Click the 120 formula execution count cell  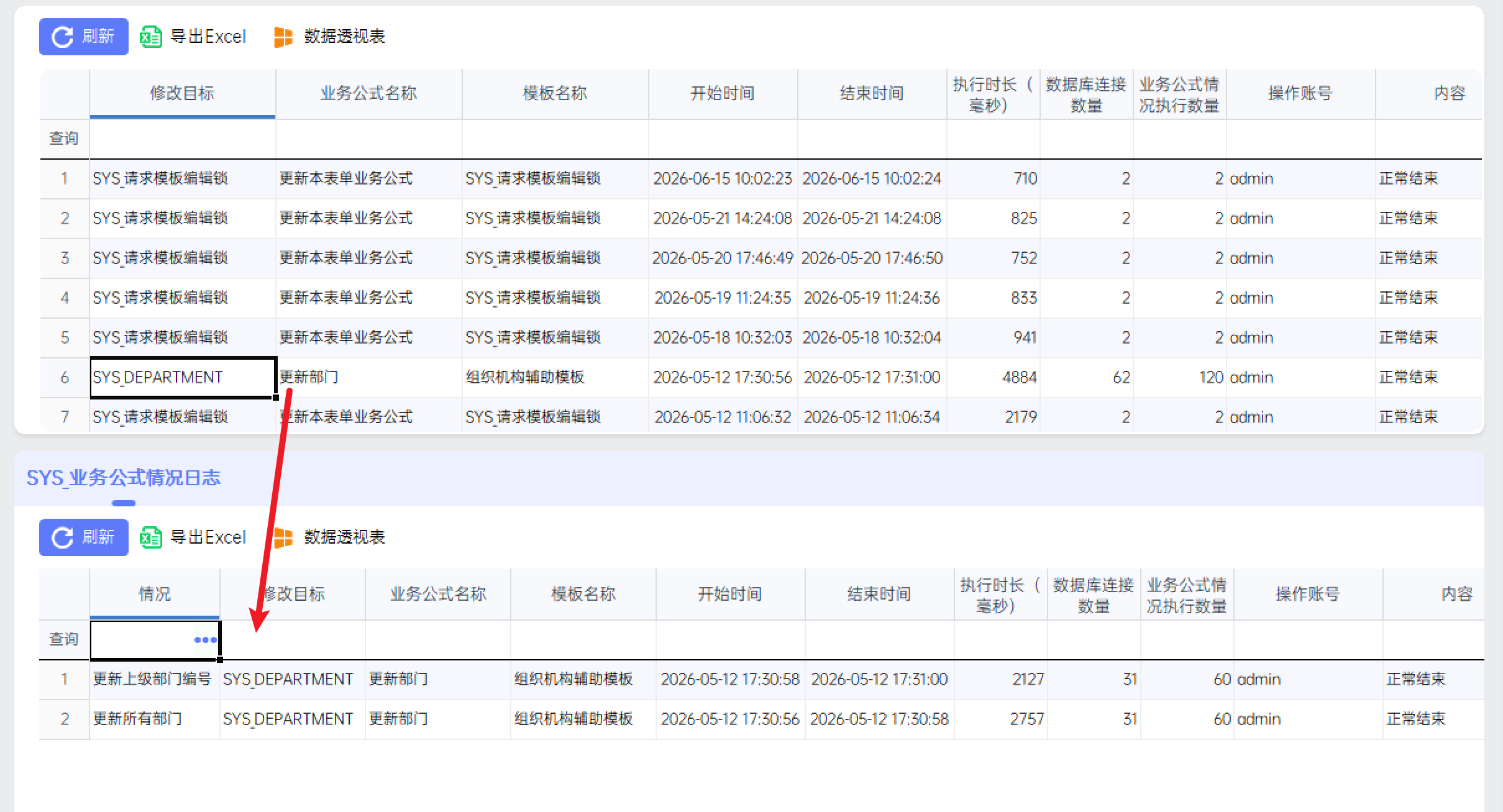1180,377
